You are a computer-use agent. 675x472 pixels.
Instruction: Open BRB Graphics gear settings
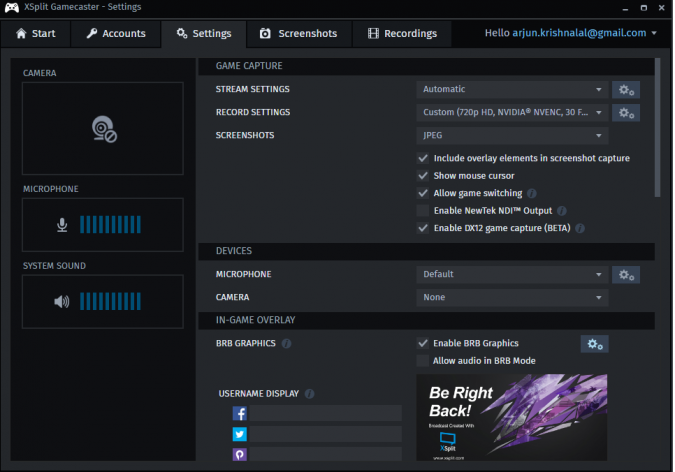[594, 343]
